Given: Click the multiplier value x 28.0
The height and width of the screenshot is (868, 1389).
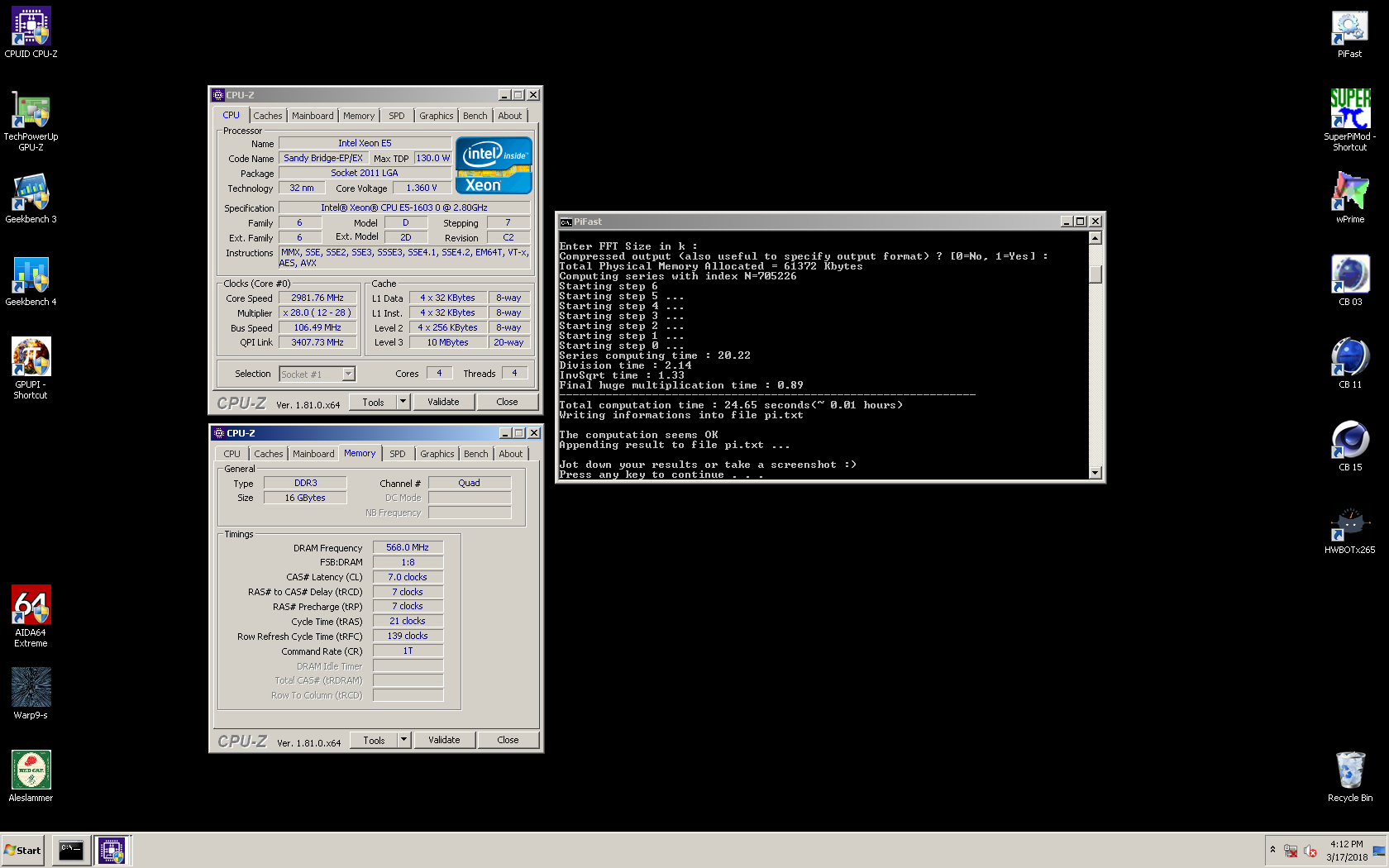Looking at the screenshot, I should [317, 313].
